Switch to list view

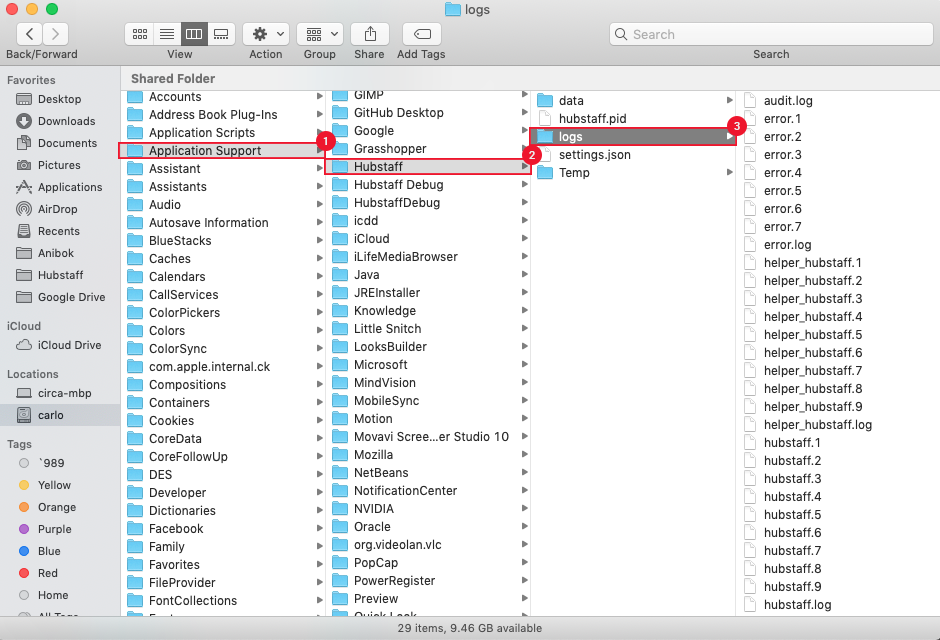167,34
